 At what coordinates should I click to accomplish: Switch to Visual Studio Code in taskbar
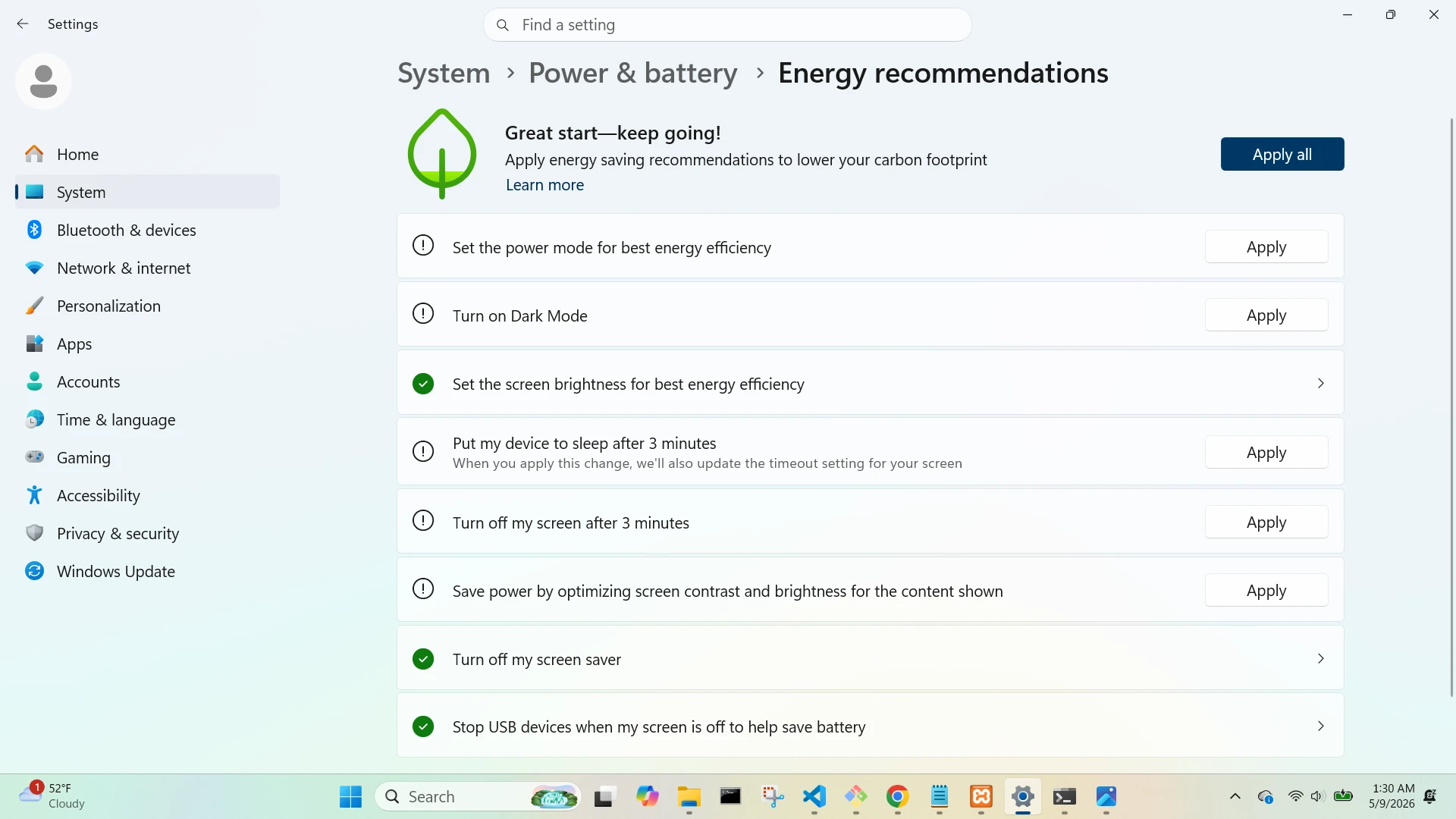pyautogui.click(x=814, y=797)
